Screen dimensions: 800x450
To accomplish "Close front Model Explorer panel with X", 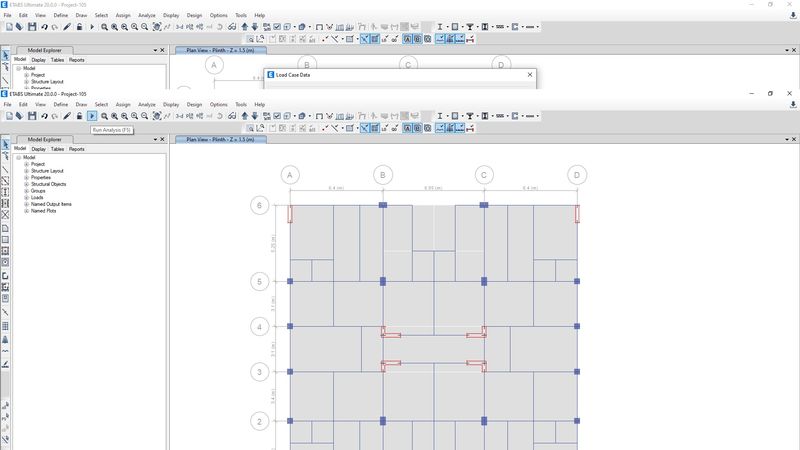I will tap(162, 139).
